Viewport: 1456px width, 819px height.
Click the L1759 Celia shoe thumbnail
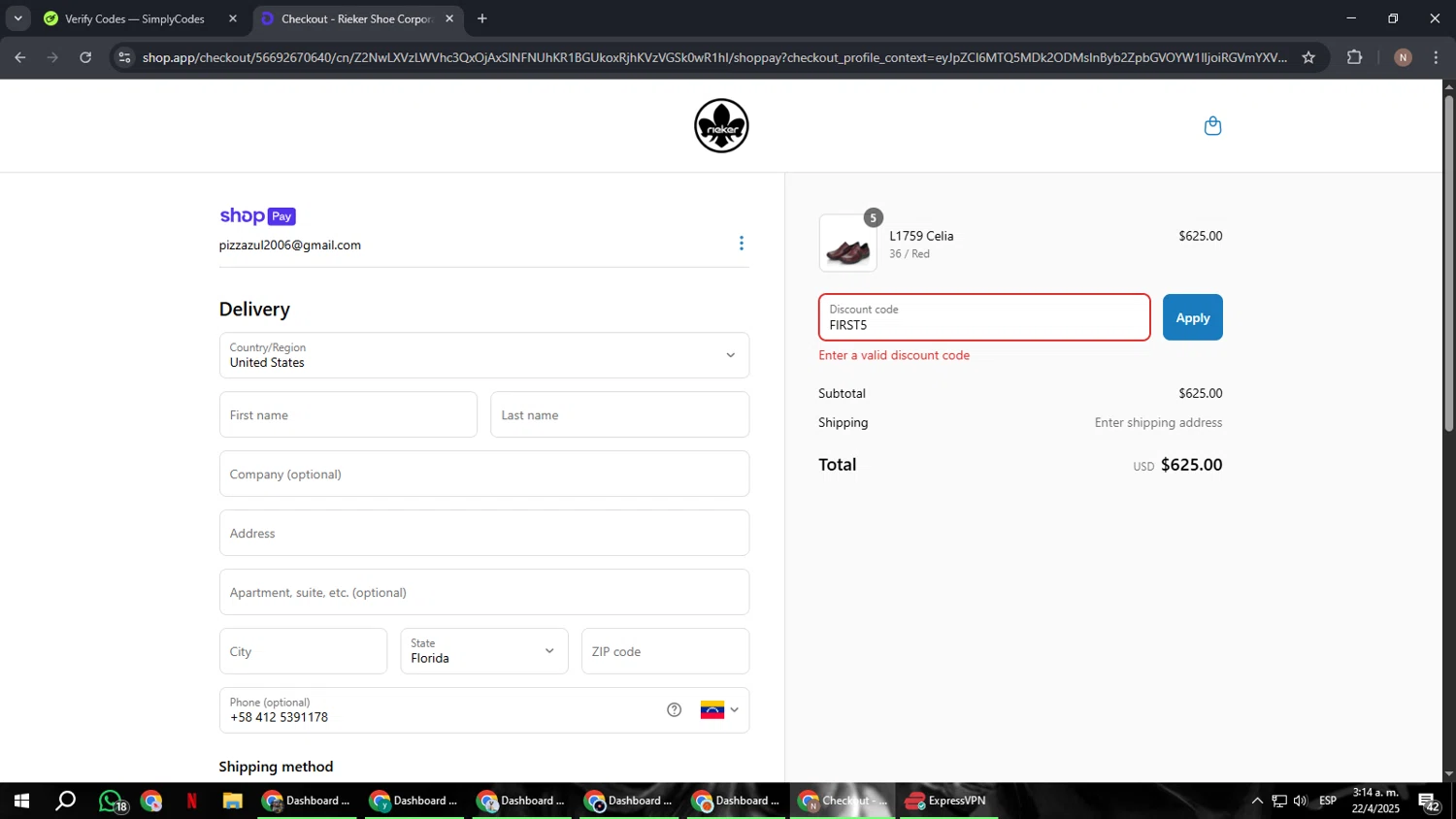[x=847, y=244]
